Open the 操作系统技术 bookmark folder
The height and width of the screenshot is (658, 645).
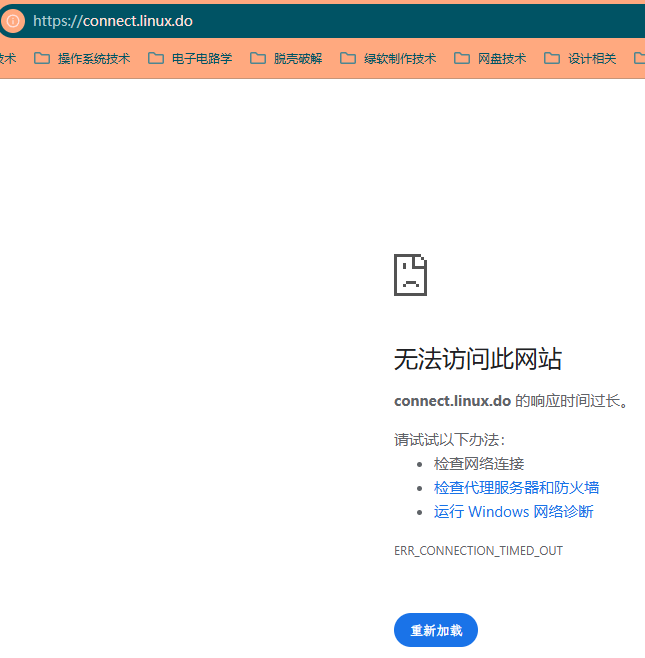(82, 59)
